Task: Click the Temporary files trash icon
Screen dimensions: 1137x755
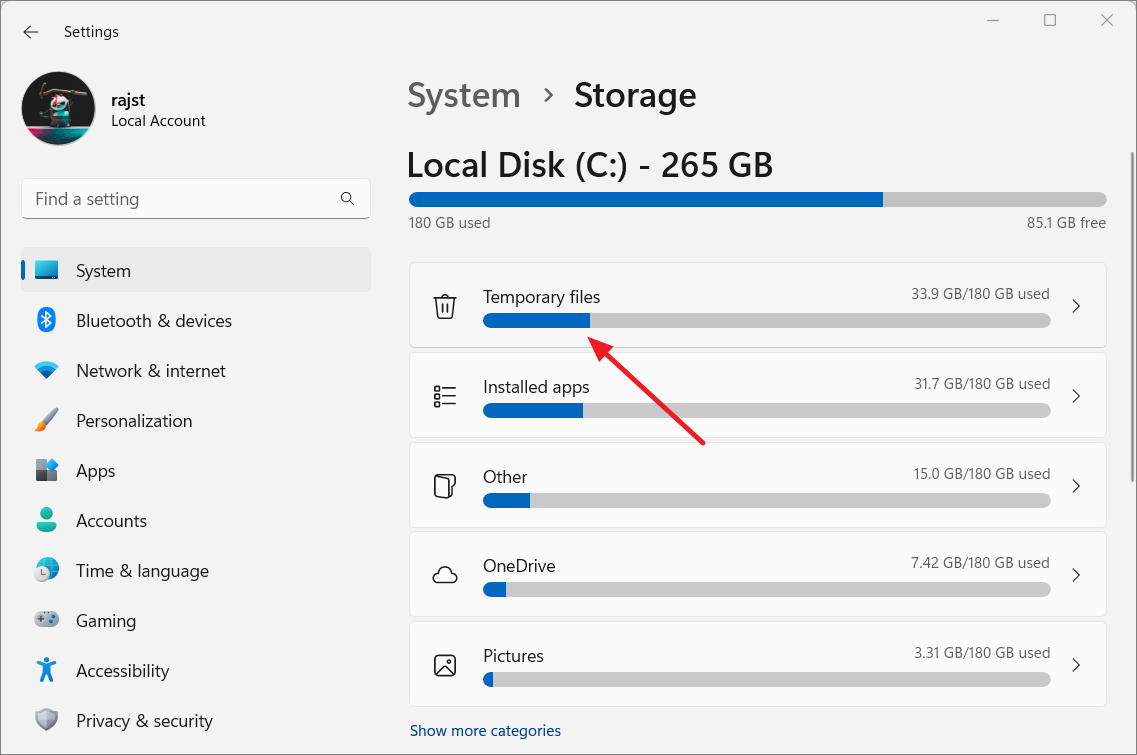Action: click(445, 306)
